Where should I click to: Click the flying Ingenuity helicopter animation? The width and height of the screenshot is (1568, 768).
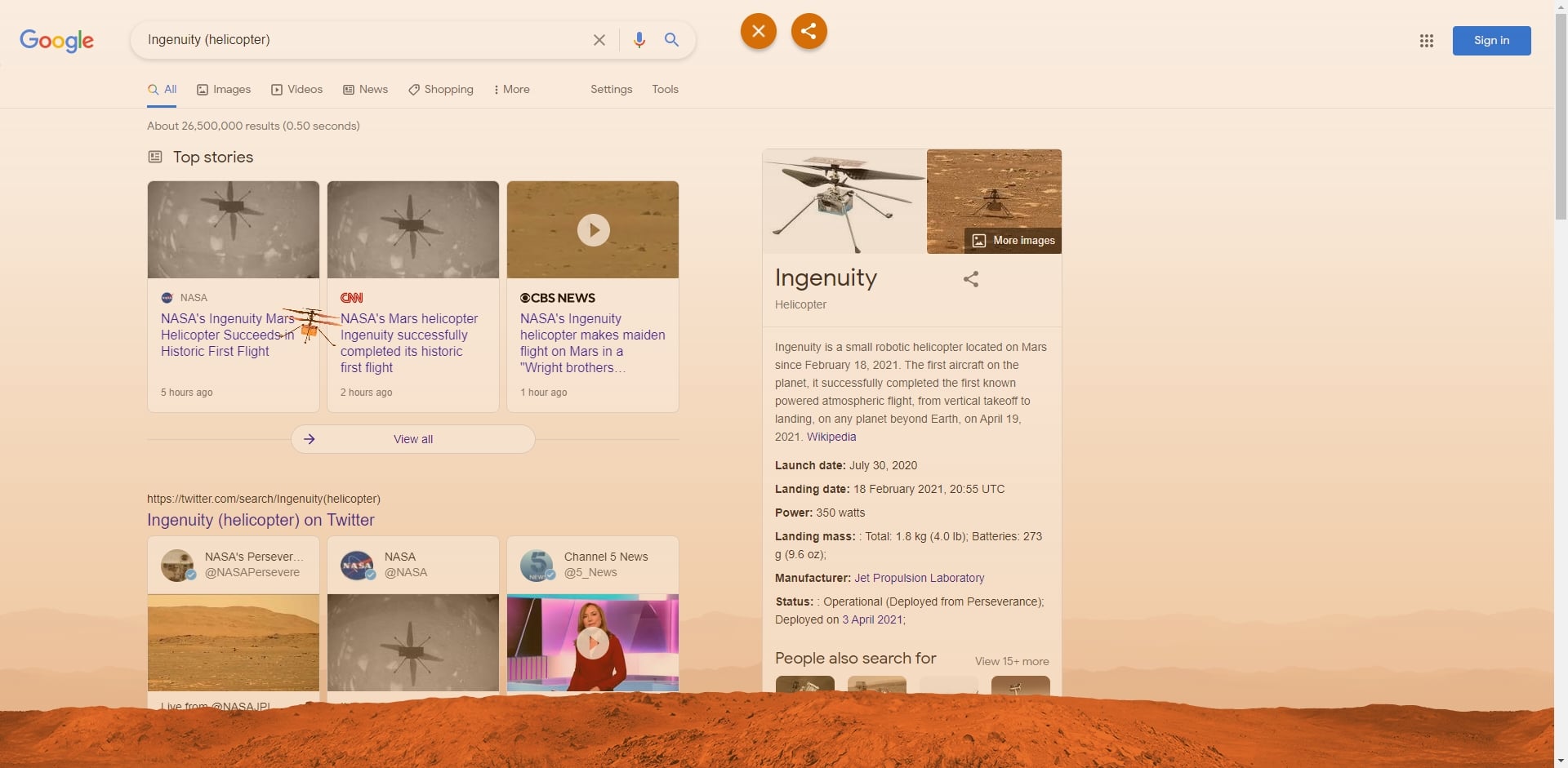click(x=310, y=326)
